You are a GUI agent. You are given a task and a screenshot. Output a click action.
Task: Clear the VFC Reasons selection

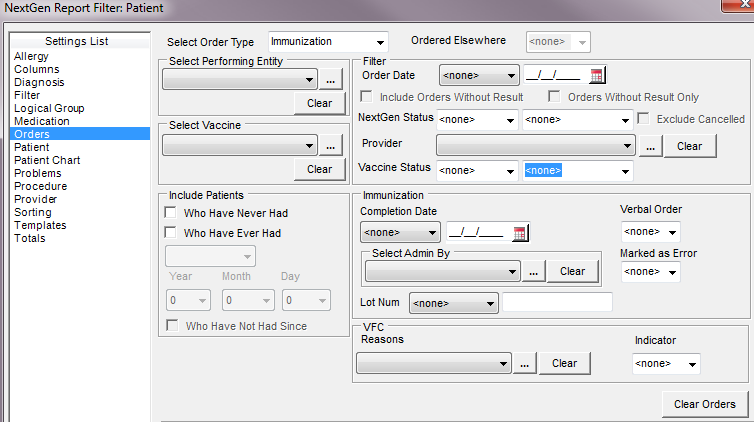[x=565, y=363]
